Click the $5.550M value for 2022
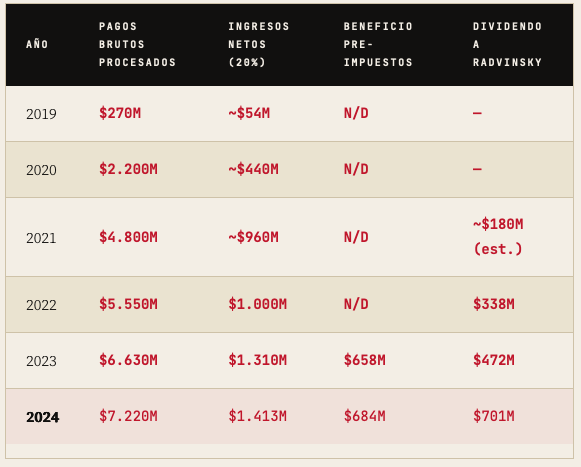 pyautogui.click(x=128, y=304)
